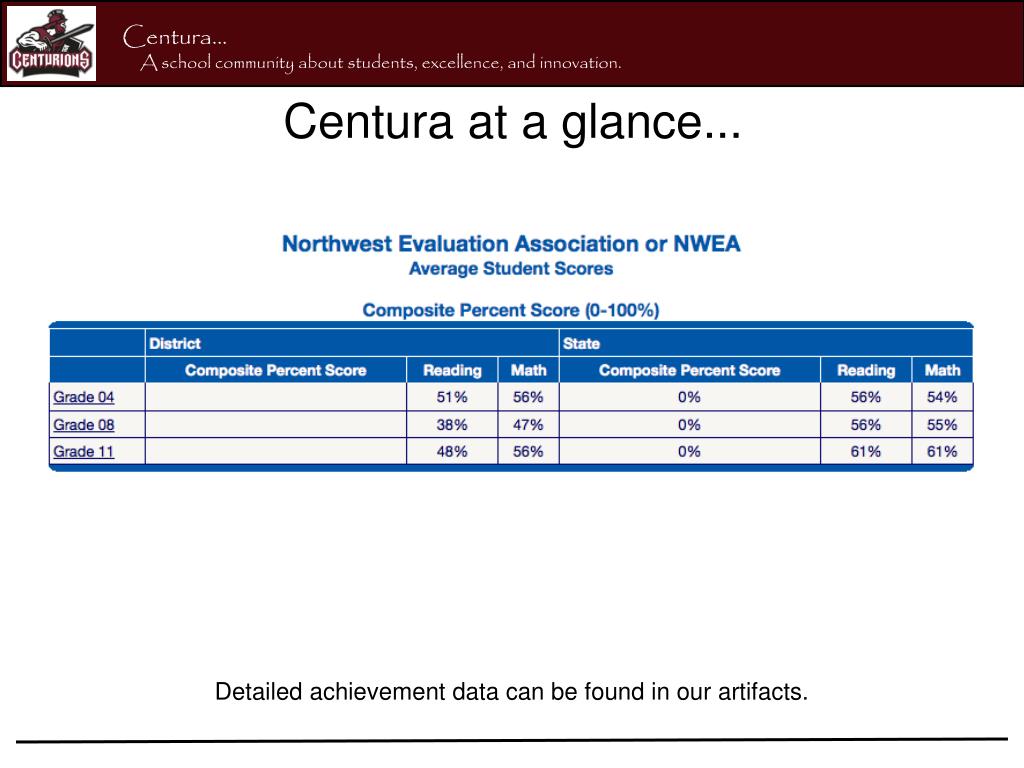Select Grade 11 State composite value 0%
Viewport: 1024px width, 768px height.
pos(689,451)
